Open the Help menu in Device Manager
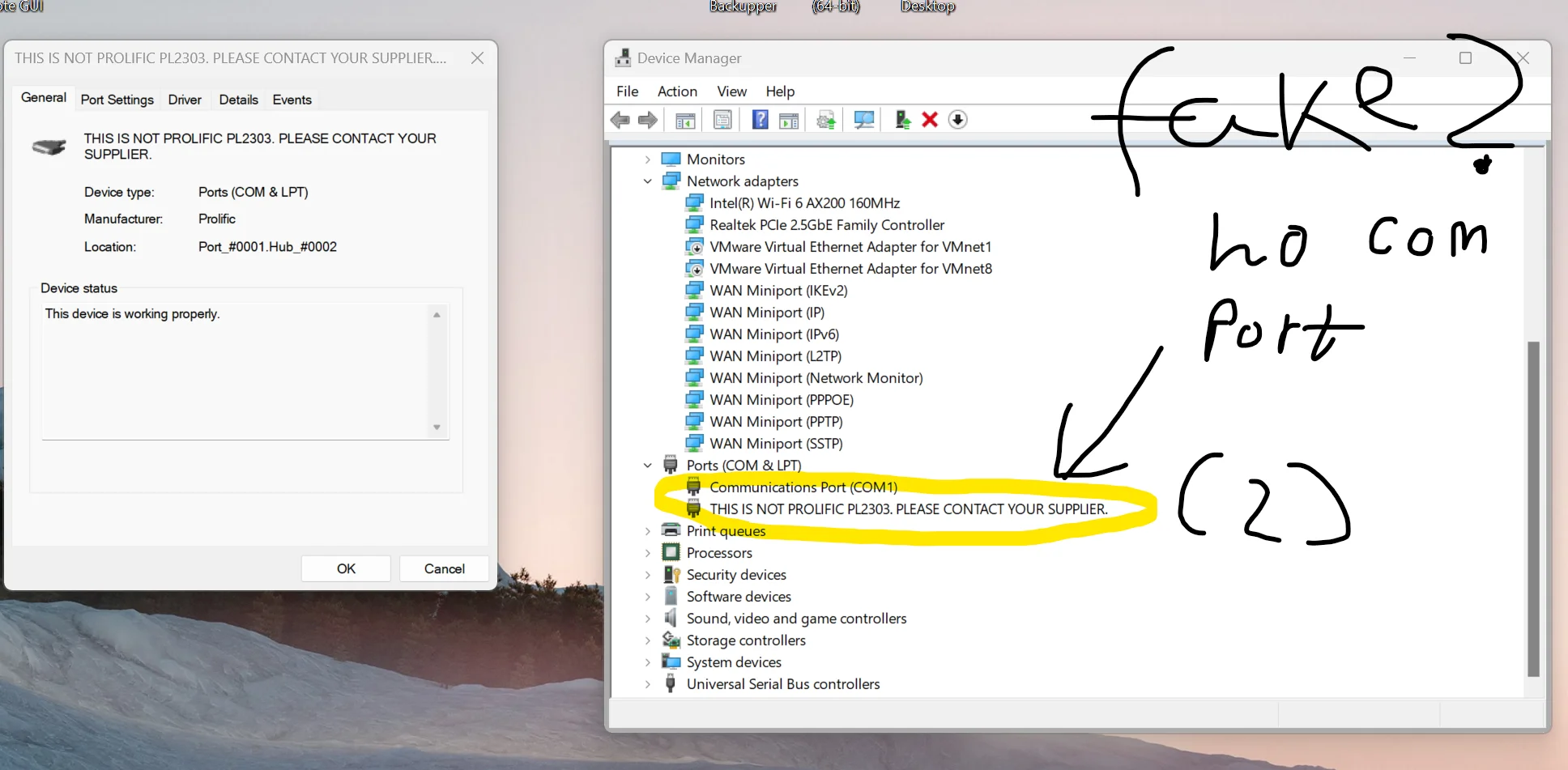Screen dimensions: 1568x770 click(780, 91)
